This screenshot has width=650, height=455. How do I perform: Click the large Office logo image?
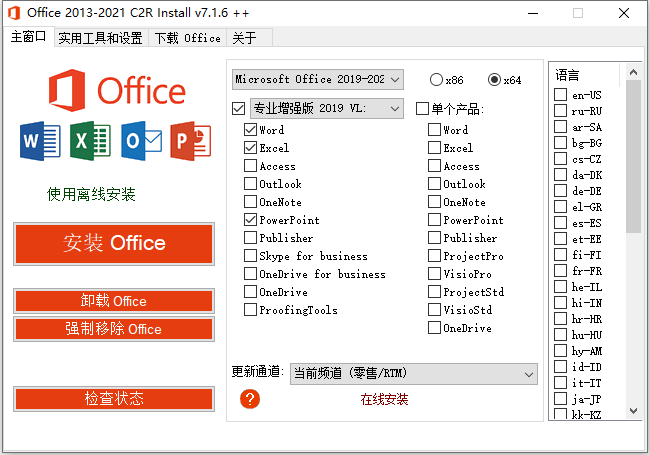pyautogui.click(x=115, y=90)
